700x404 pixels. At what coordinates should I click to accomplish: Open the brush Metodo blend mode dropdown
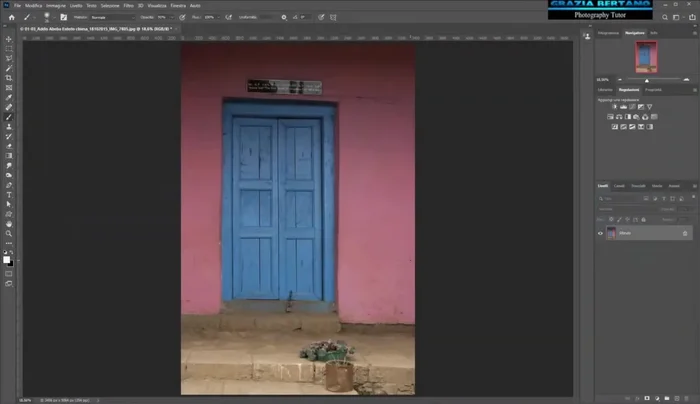pos(110,17)
